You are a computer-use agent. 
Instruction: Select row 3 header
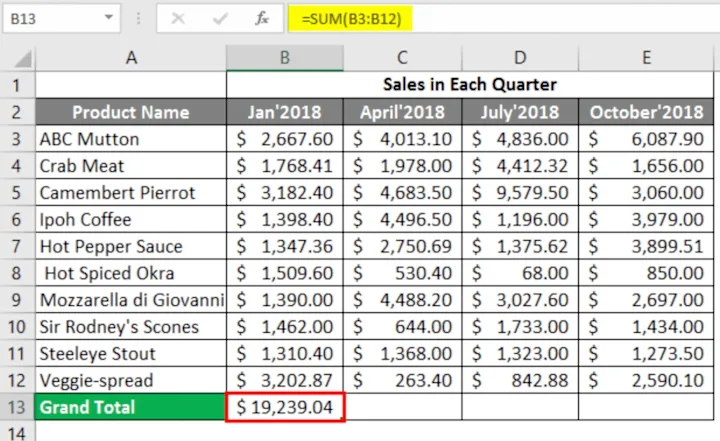(17, 139)
